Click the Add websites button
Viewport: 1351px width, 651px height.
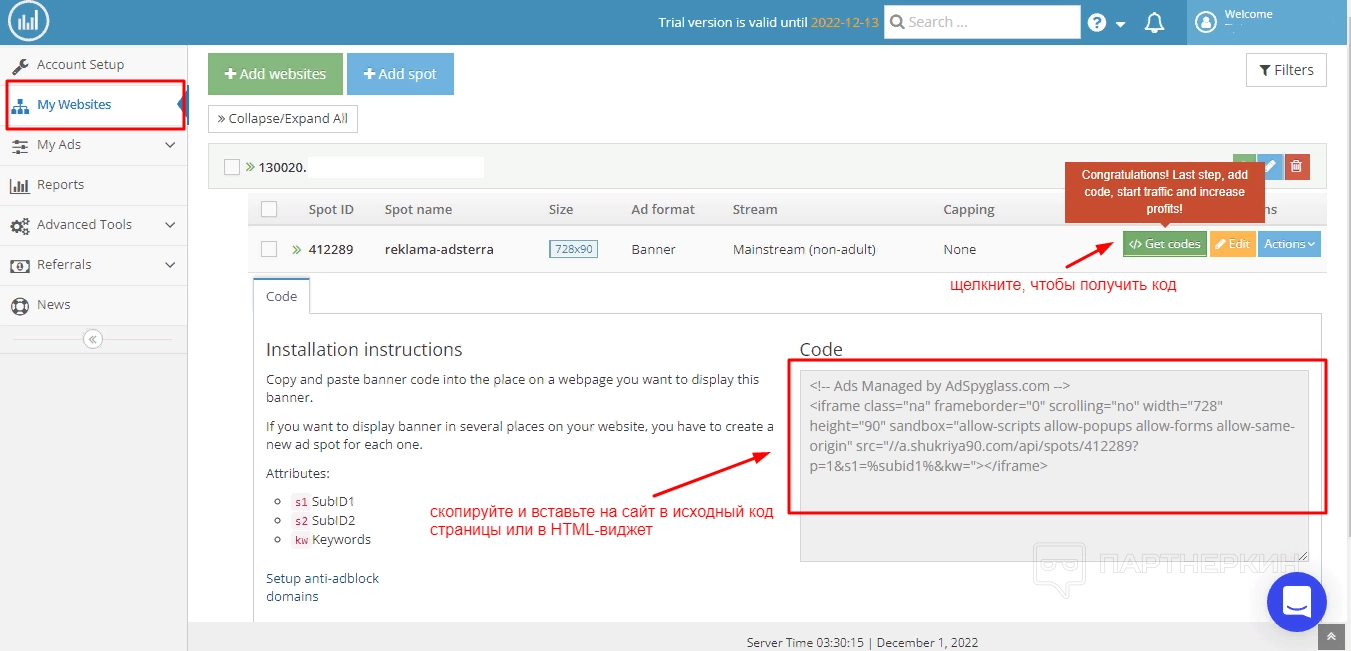275,74
